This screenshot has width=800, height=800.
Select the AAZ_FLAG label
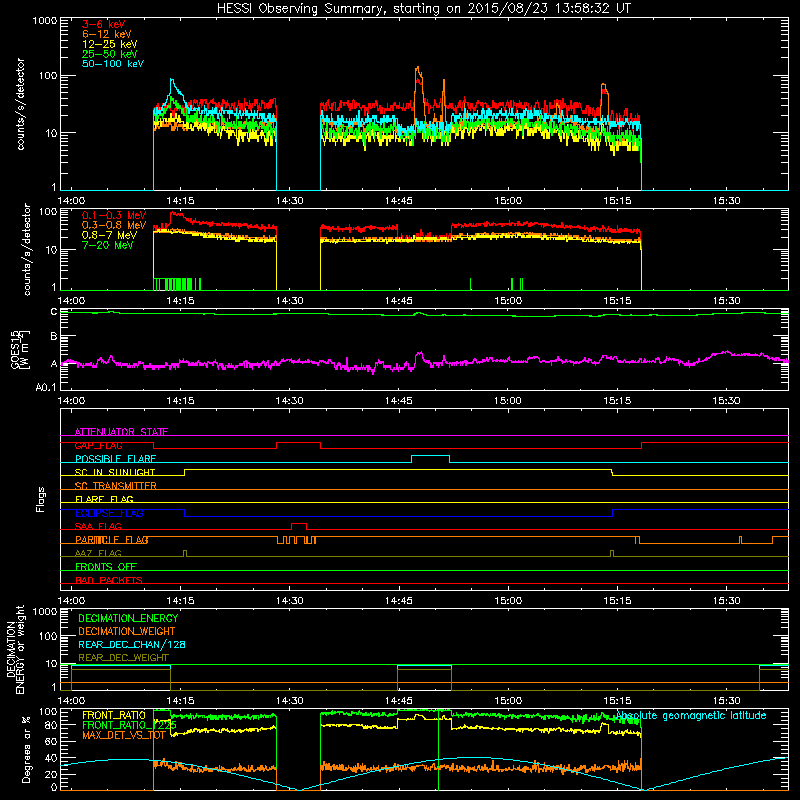(98, 553)
